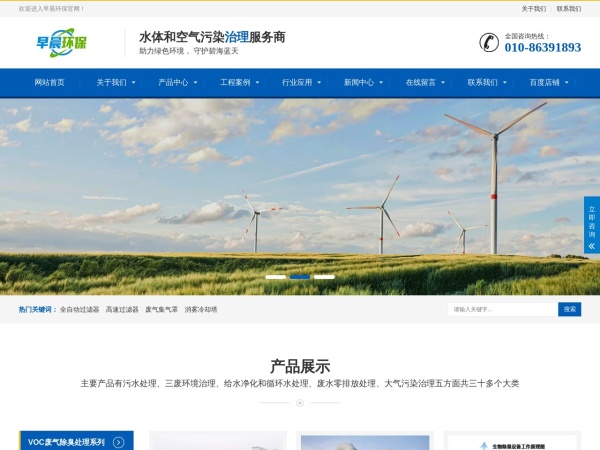Open 百度店铺 navigation menu item
This screenshot has height=450, width=600.
[545, 82]
